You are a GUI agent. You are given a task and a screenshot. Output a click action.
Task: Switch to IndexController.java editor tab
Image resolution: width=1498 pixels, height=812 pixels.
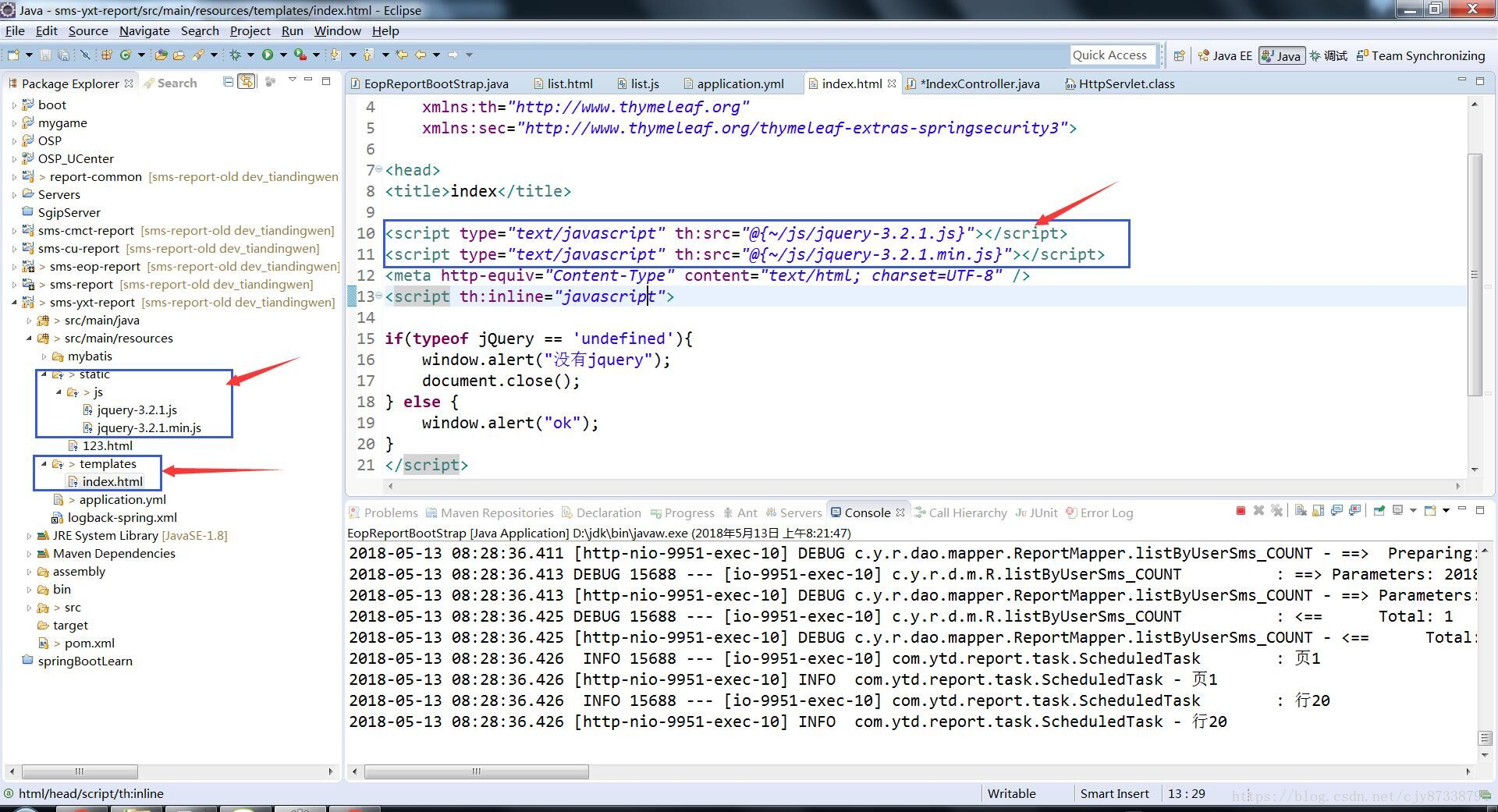[972, 83]
